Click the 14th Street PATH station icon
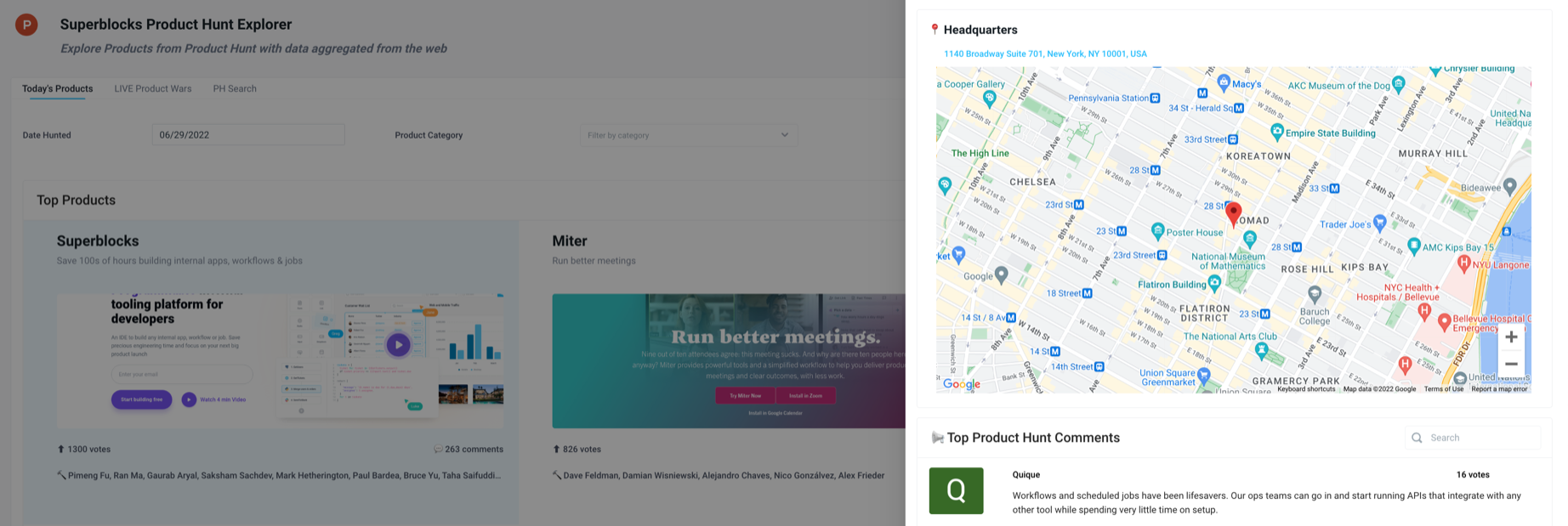 1099,367
